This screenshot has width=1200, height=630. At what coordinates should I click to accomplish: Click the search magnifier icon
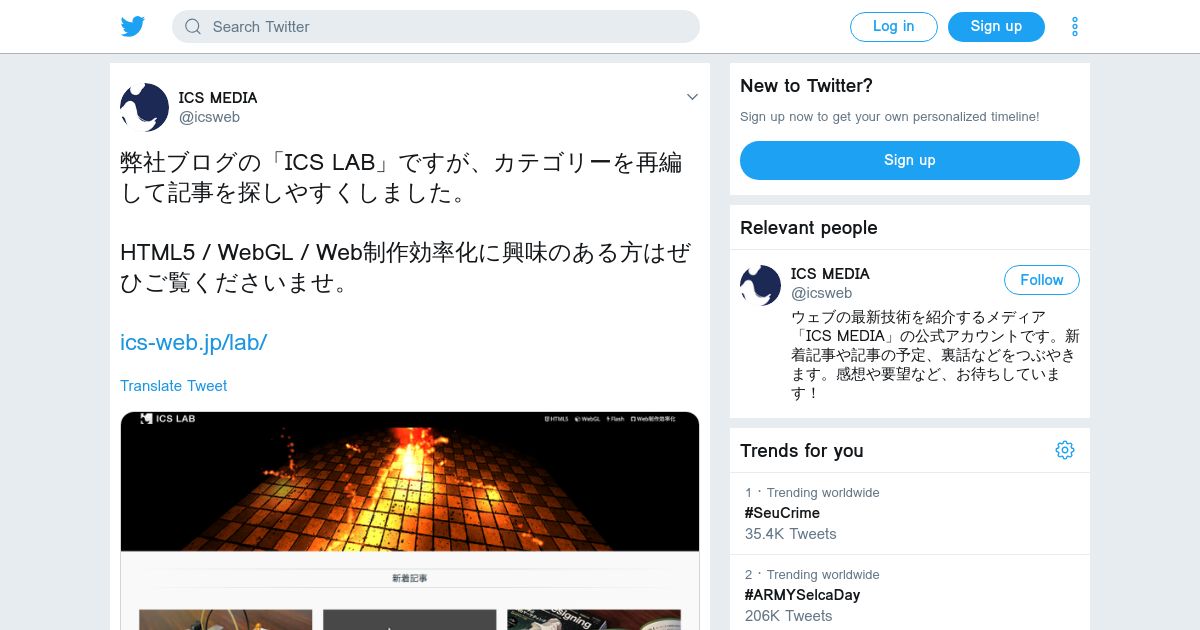point(193,27)
